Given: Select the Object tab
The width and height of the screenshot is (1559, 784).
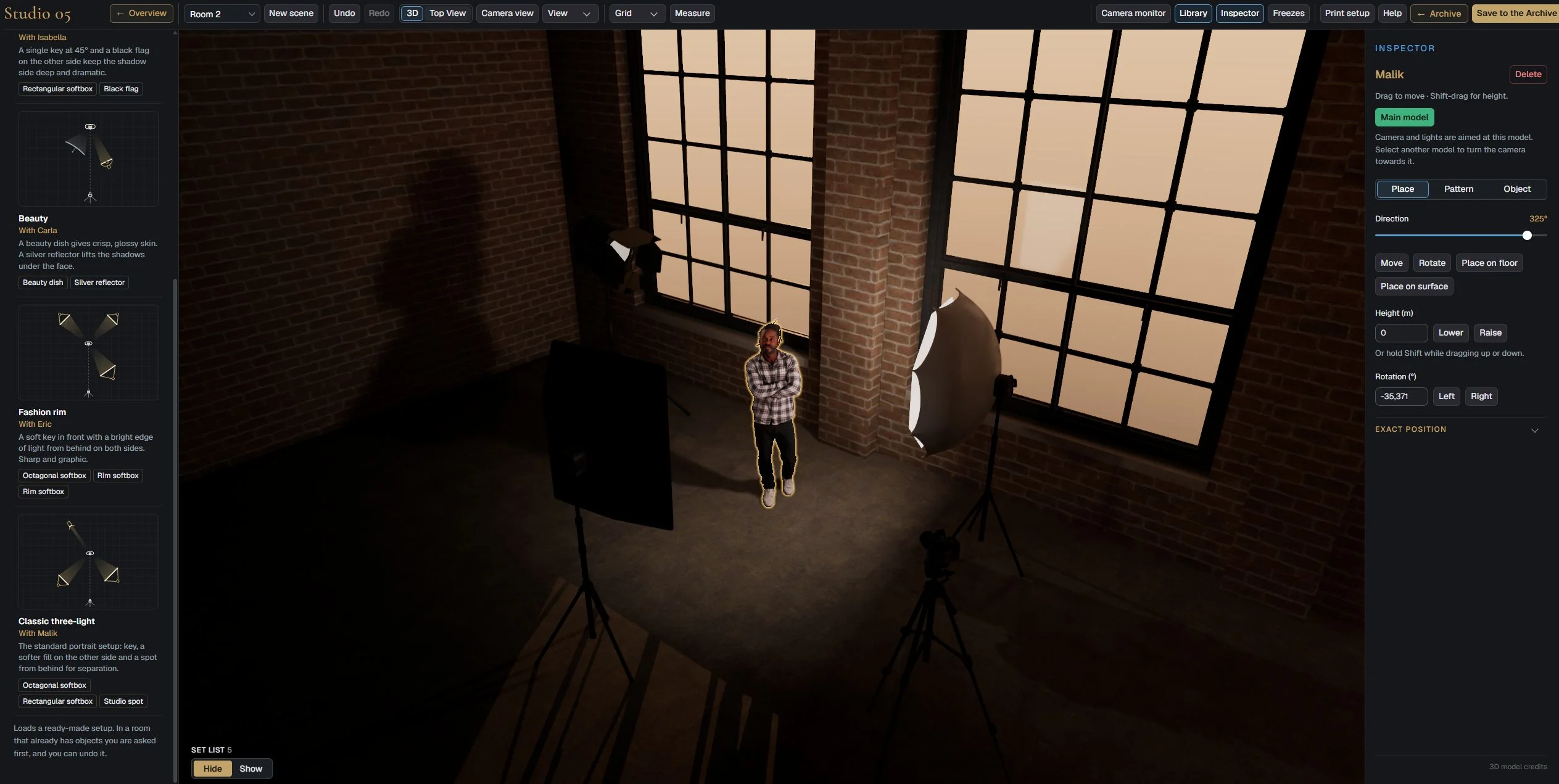Looking at the screenshot, I should point(1516,189).
